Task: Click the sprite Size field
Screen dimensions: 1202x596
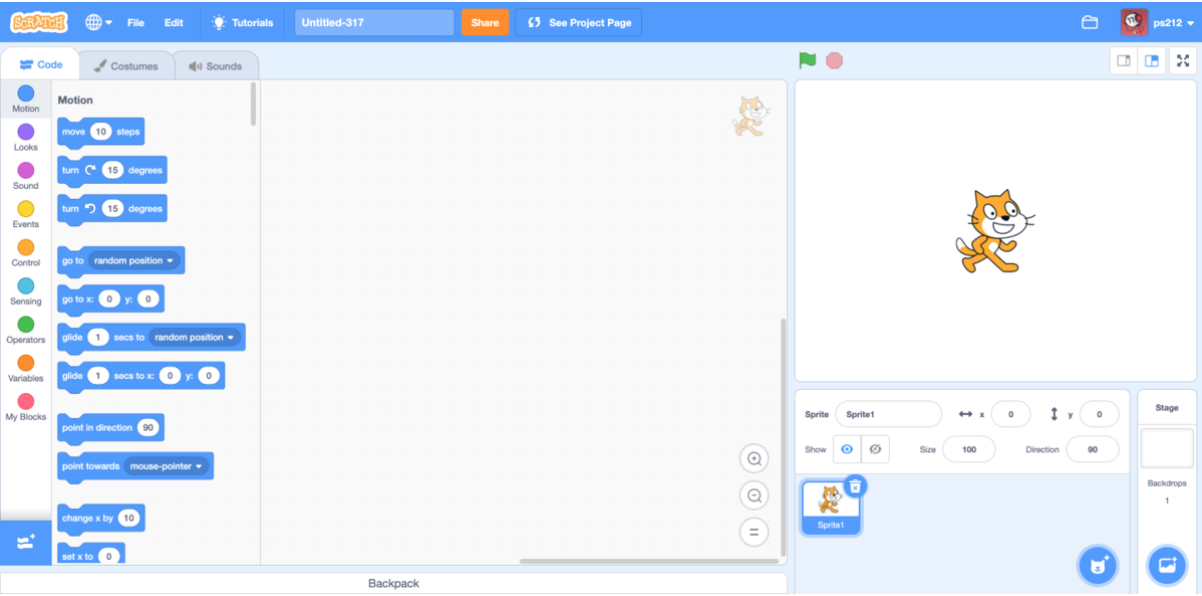Action: click(968, 450)
